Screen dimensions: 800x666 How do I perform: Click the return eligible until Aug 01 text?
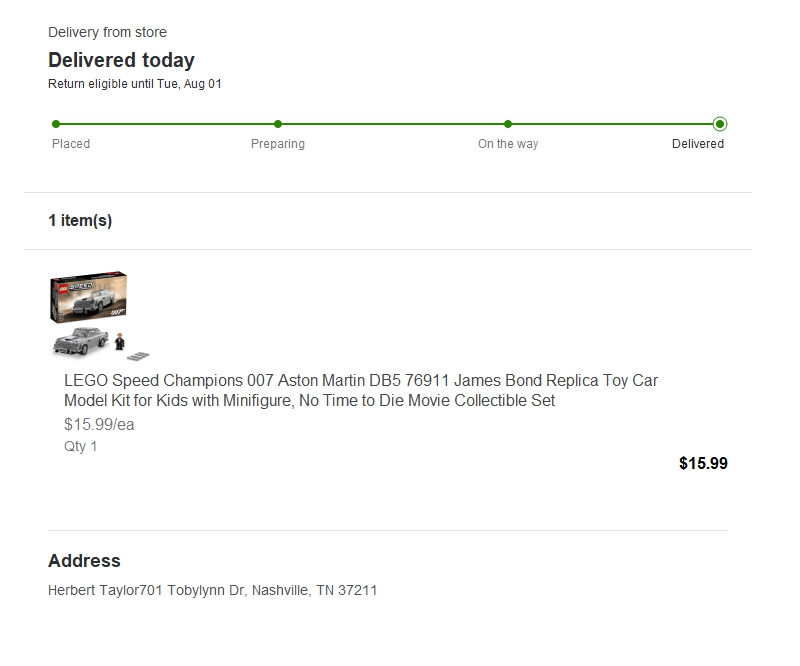[x=135, y=84]
